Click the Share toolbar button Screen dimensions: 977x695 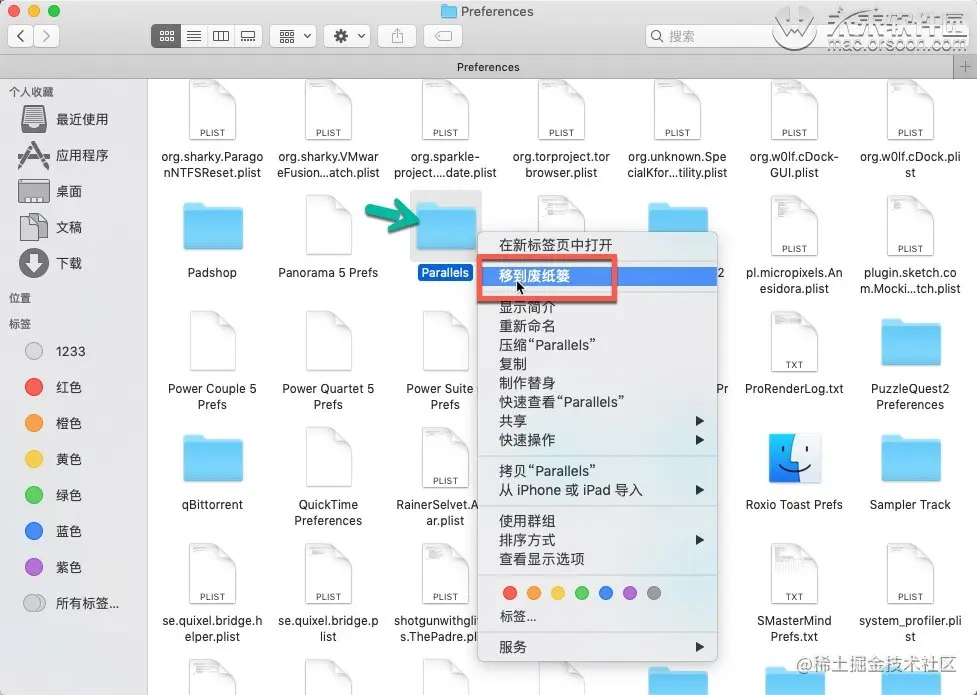point(397,36)
